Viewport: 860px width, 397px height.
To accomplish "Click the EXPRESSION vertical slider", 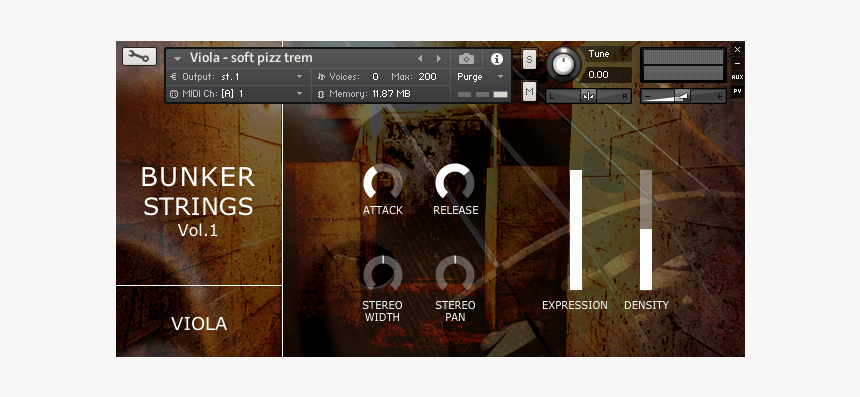I will click(576, 230).
